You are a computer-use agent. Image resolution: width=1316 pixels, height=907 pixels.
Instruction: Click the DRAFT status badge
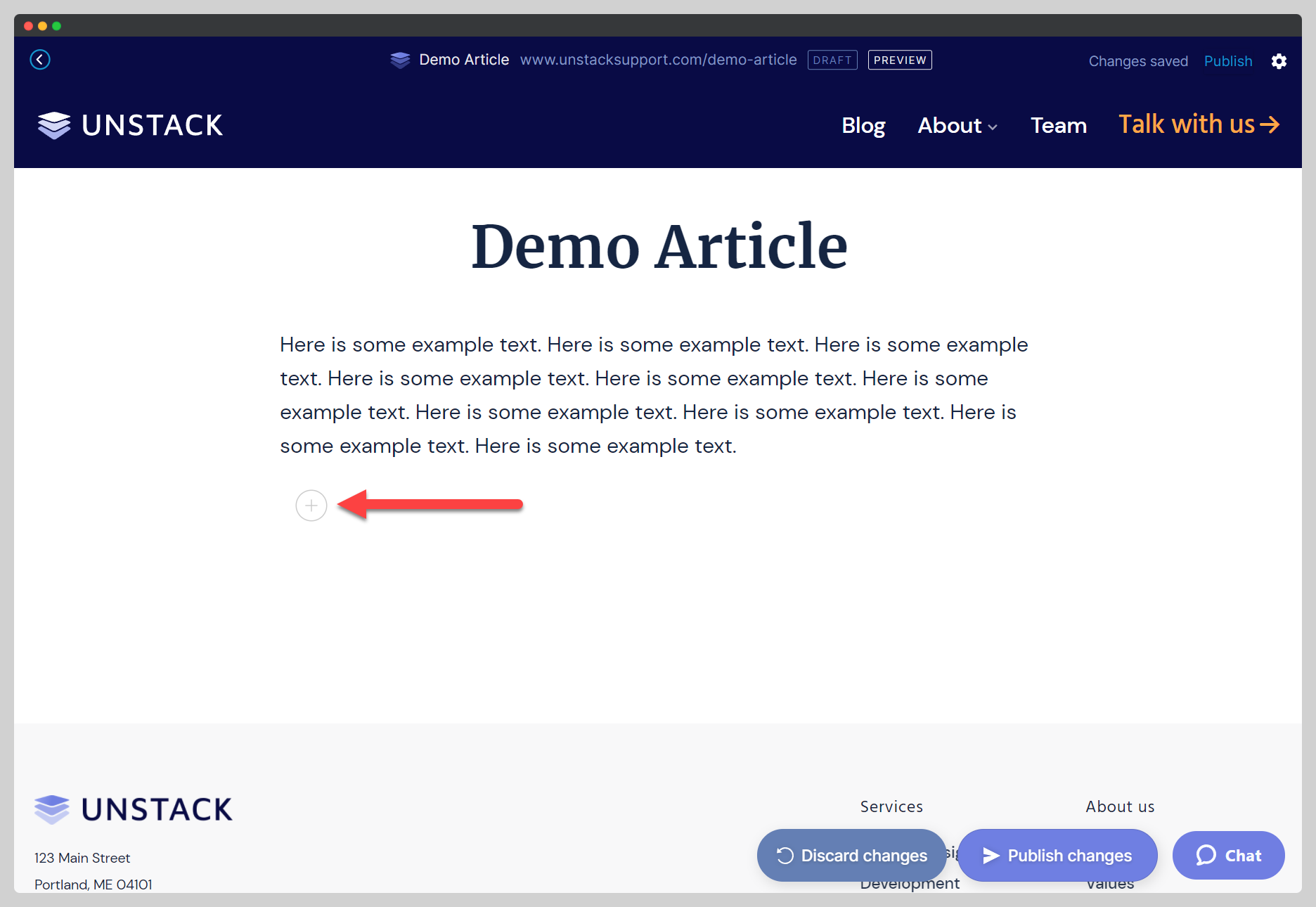coord(832,60)
